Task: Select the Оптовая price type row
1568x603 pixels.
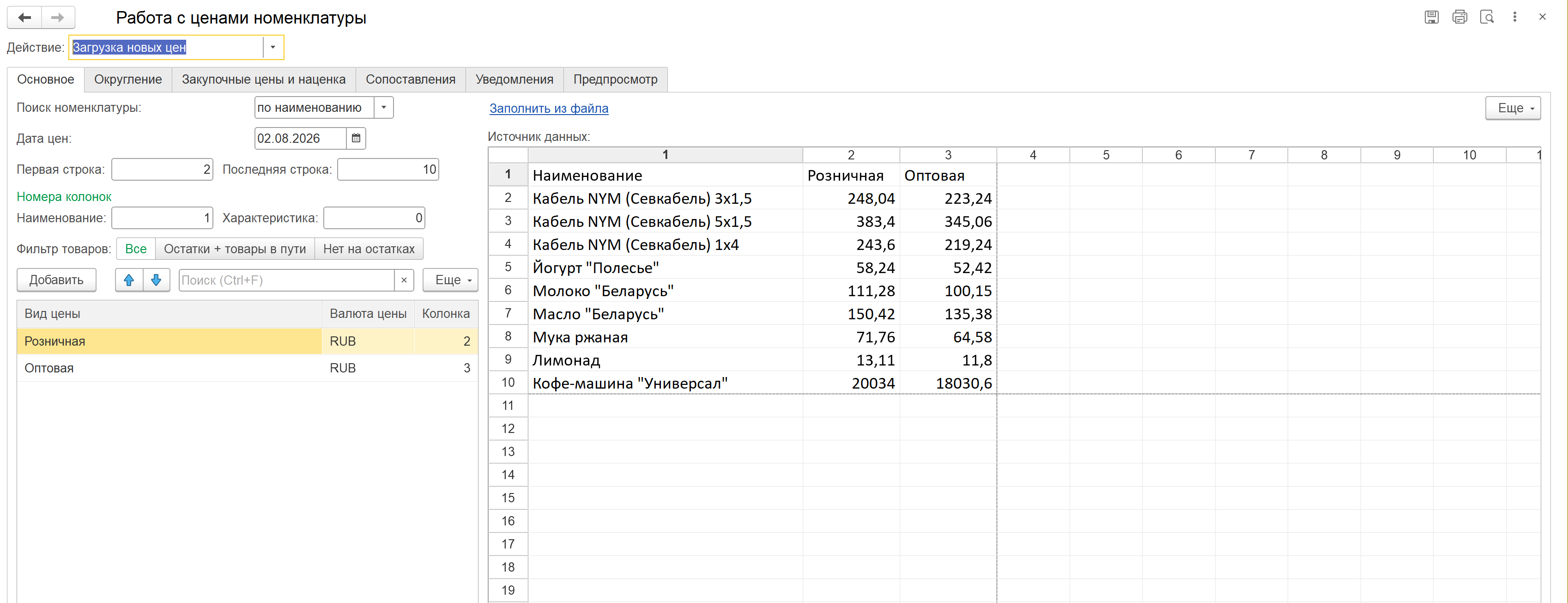Action: tap(247, 369)
